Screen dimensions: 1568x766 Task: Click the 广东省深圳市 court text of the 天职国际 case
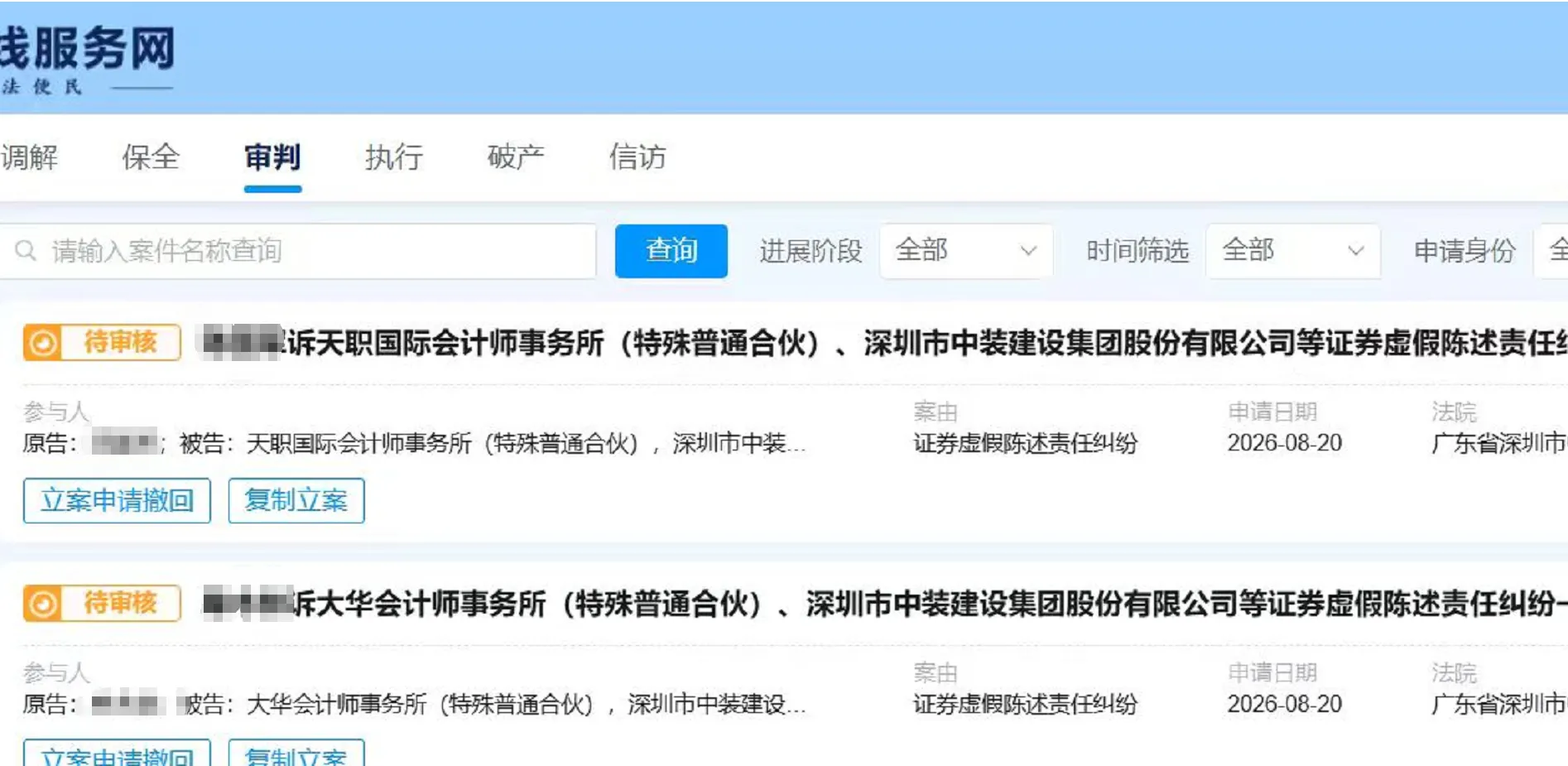click(x=1499, y=443)
